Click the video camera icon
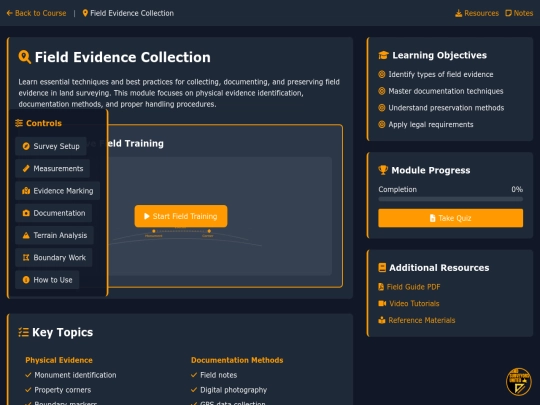 pyautogui.click(x=382, y=303)
